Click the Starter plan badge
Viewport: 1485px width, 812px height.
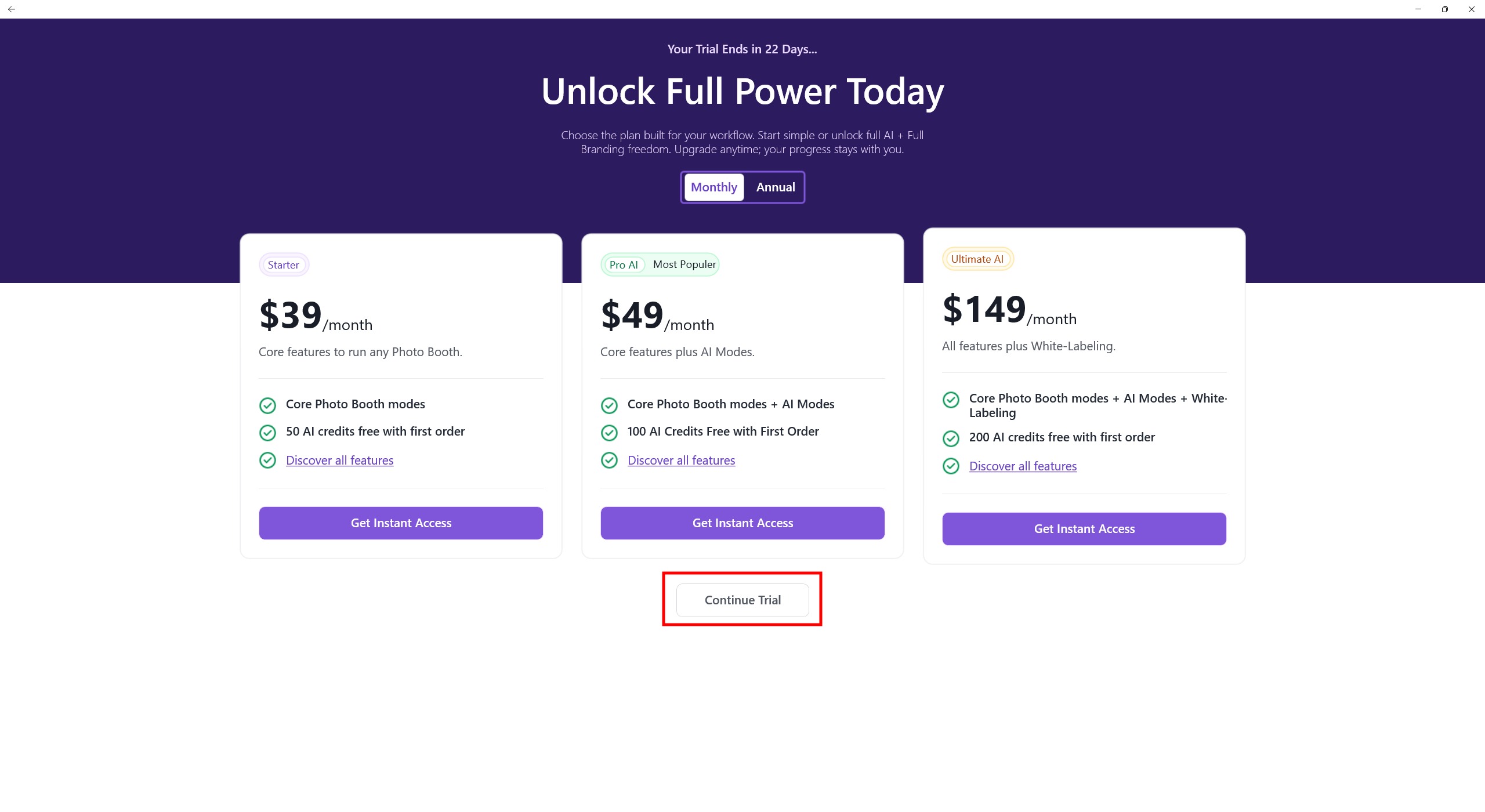283,265
